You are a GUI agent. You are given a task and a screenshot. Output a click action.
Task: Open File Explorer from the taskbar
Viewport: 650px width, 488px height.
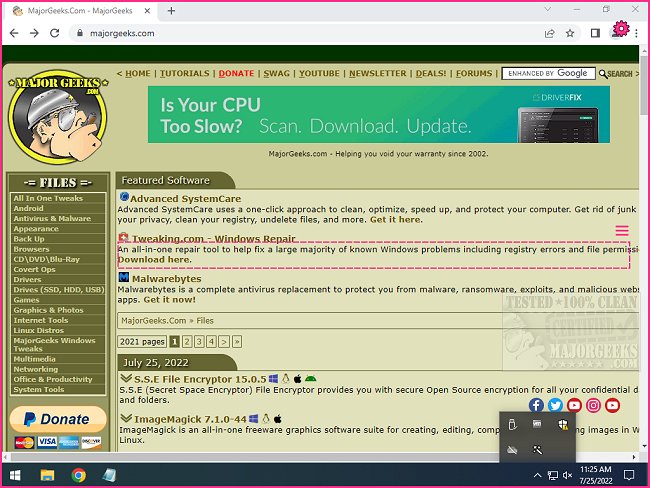click(x=47, y=475)
